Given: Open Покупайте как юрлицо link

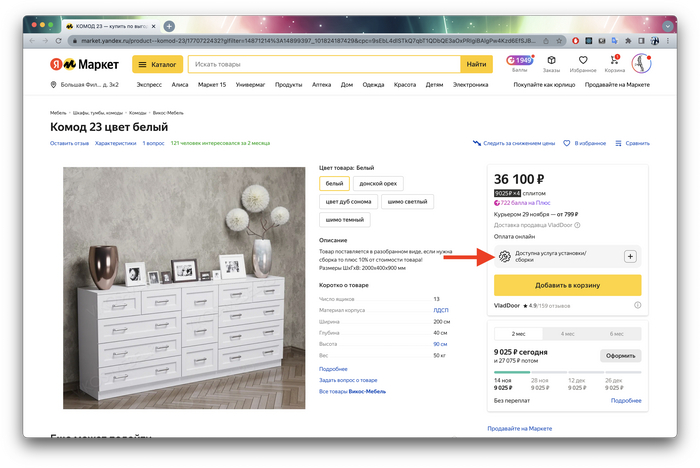Looking at the screenshot, I should 544,84.
